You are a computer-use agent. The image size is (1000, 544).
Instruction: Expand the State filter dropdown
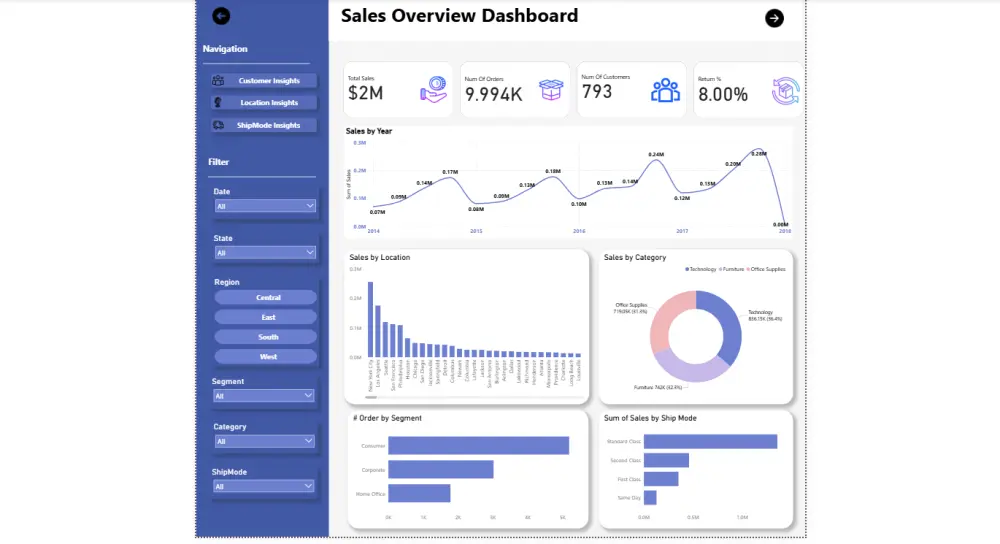pos(265,253)
